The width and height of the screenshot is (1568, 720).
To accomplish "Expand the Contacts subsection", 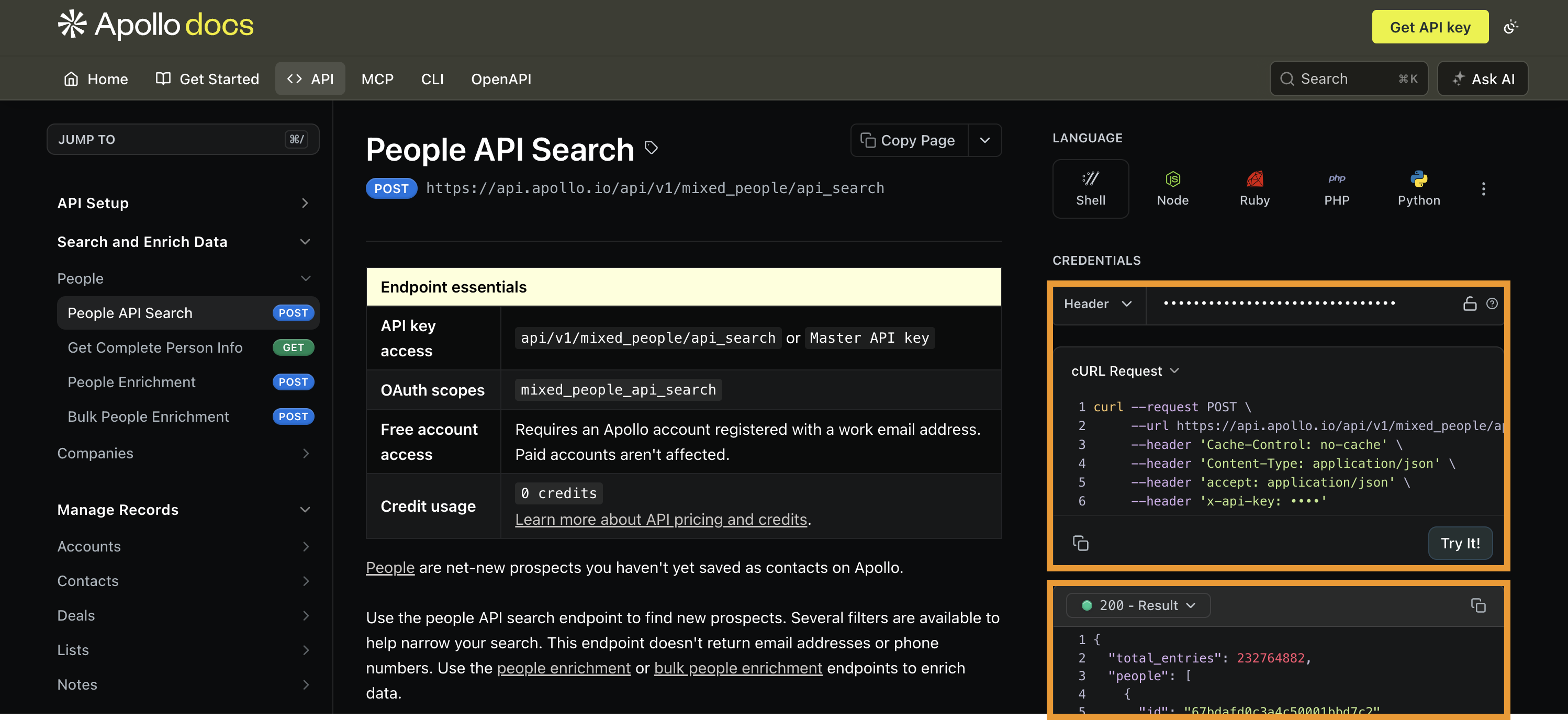I will [183, 581].
